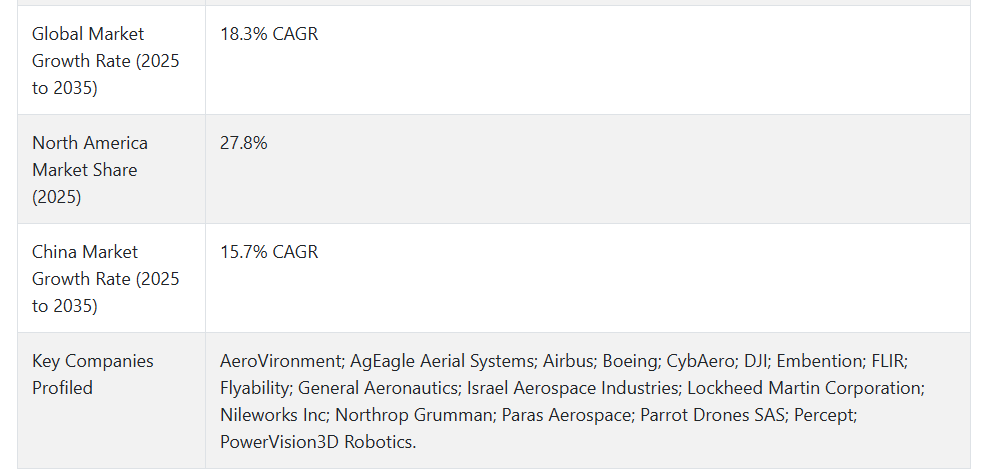Click the 18.3% CAGR value

(x=269, y=34)
